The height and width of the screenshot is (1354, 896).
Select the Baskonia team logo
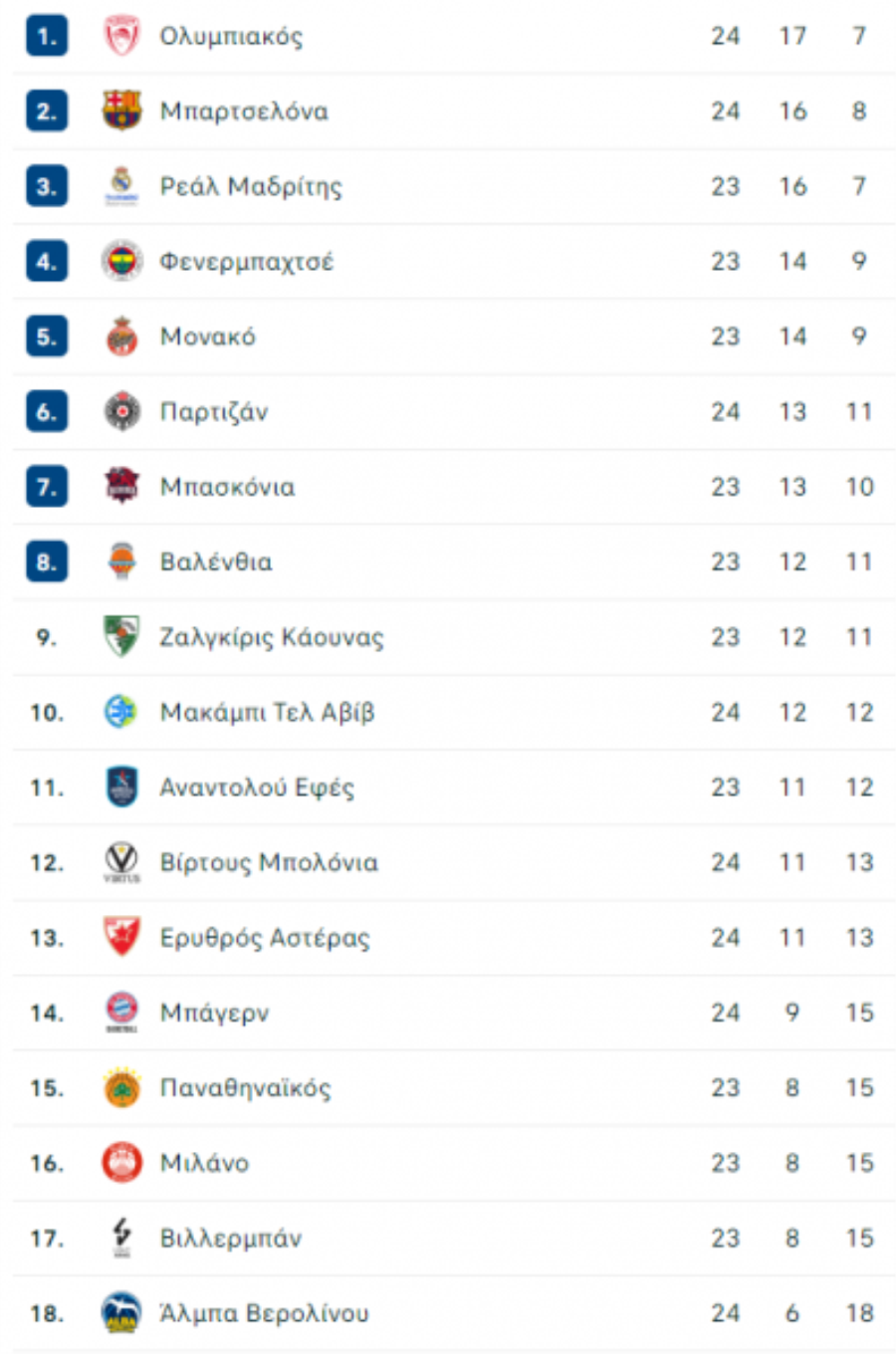coord(121,487)
